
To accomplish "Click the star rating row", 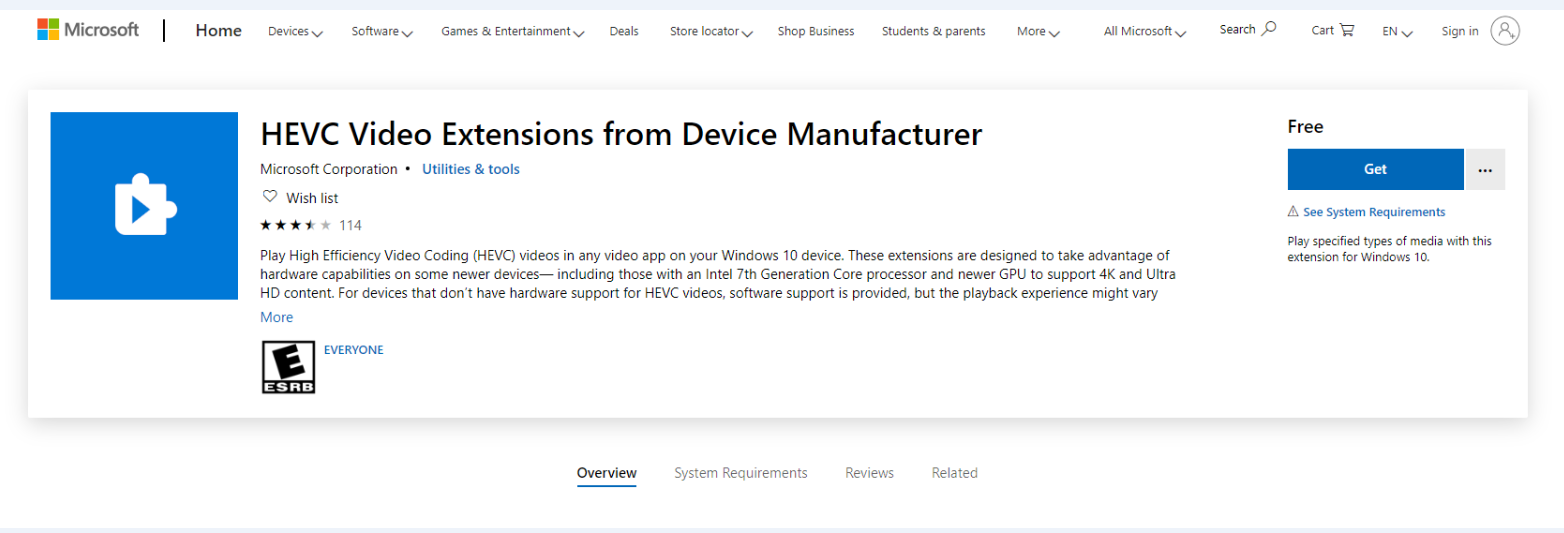I will 296,225.
